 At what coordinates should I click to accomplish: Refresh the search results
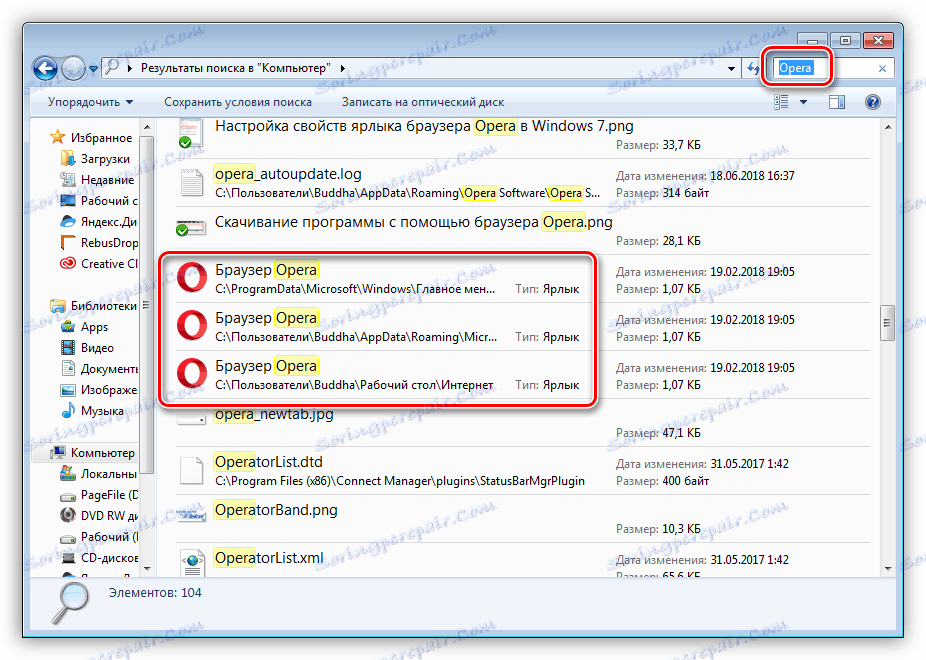click(x=752, y=68)
